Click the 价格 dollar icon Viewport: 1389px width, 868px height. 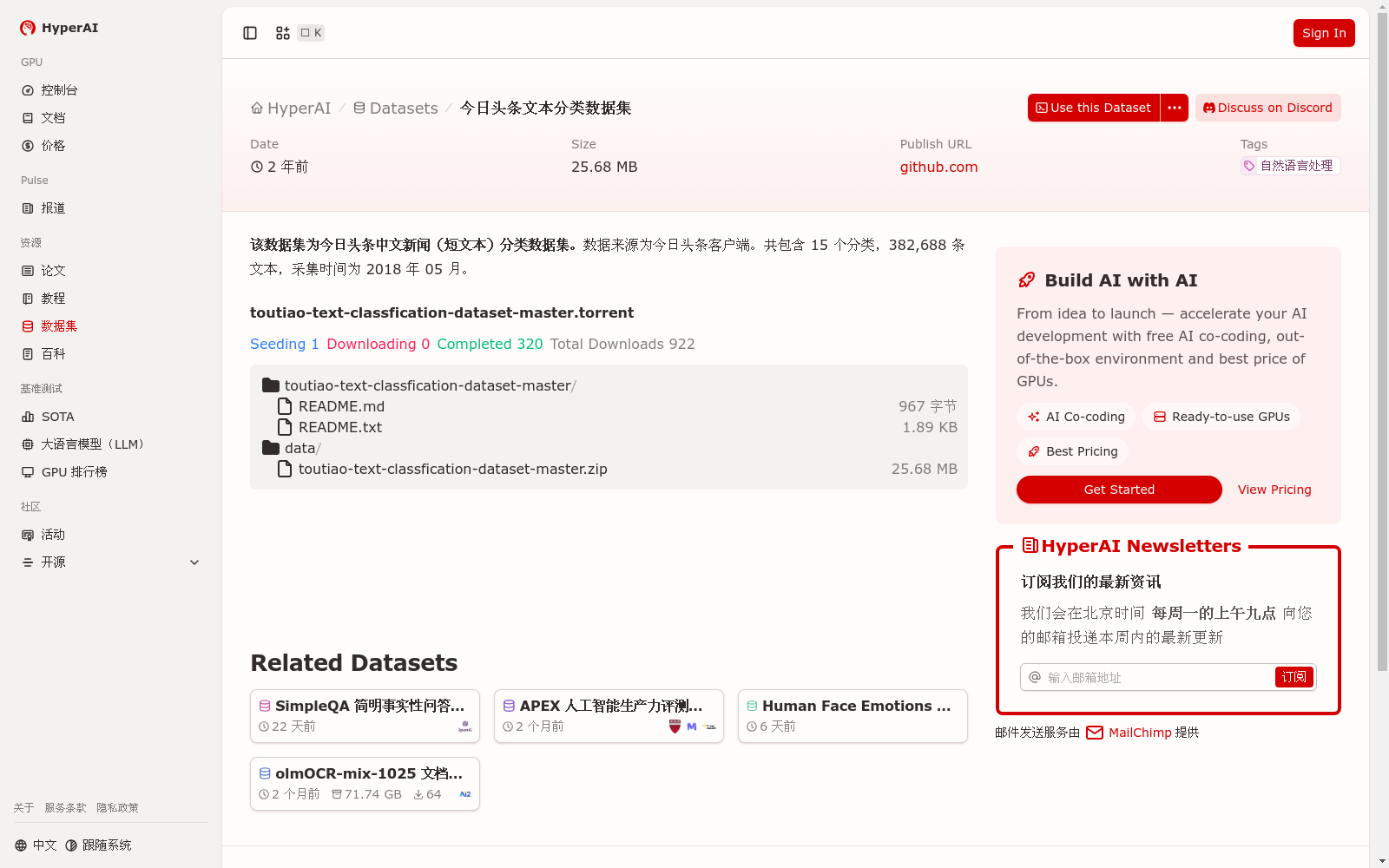(x=28, y=146)
